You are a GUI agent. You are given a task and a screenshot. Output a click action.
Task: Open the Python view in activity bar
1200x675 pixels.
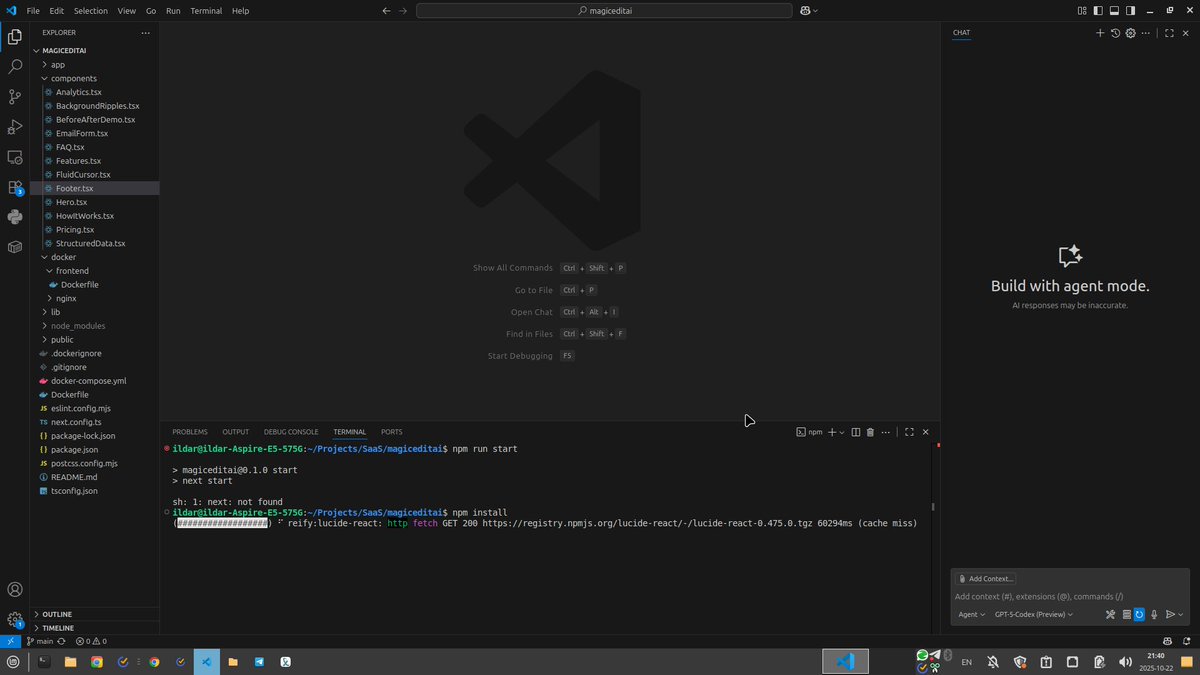point(14,217)
